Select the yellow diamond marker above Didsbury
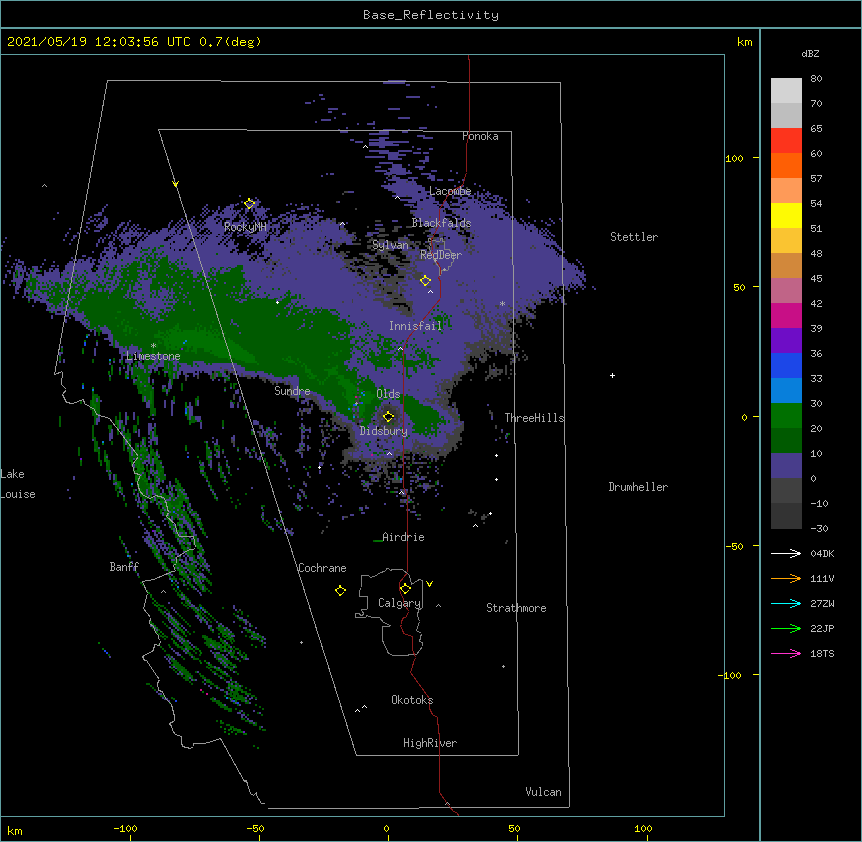This screenshot has width=862, height=842. 389,416
